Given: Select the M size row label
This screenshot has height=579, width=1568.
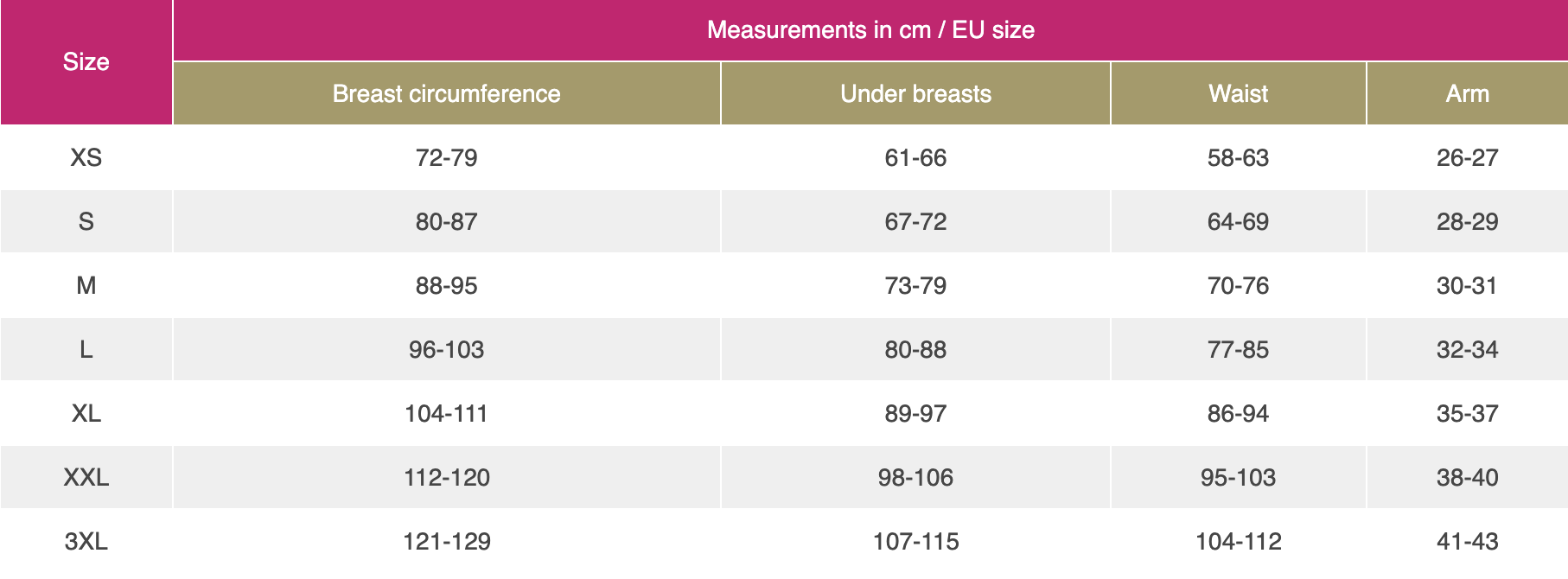Looking at the screenshot, I should [86, 285].
